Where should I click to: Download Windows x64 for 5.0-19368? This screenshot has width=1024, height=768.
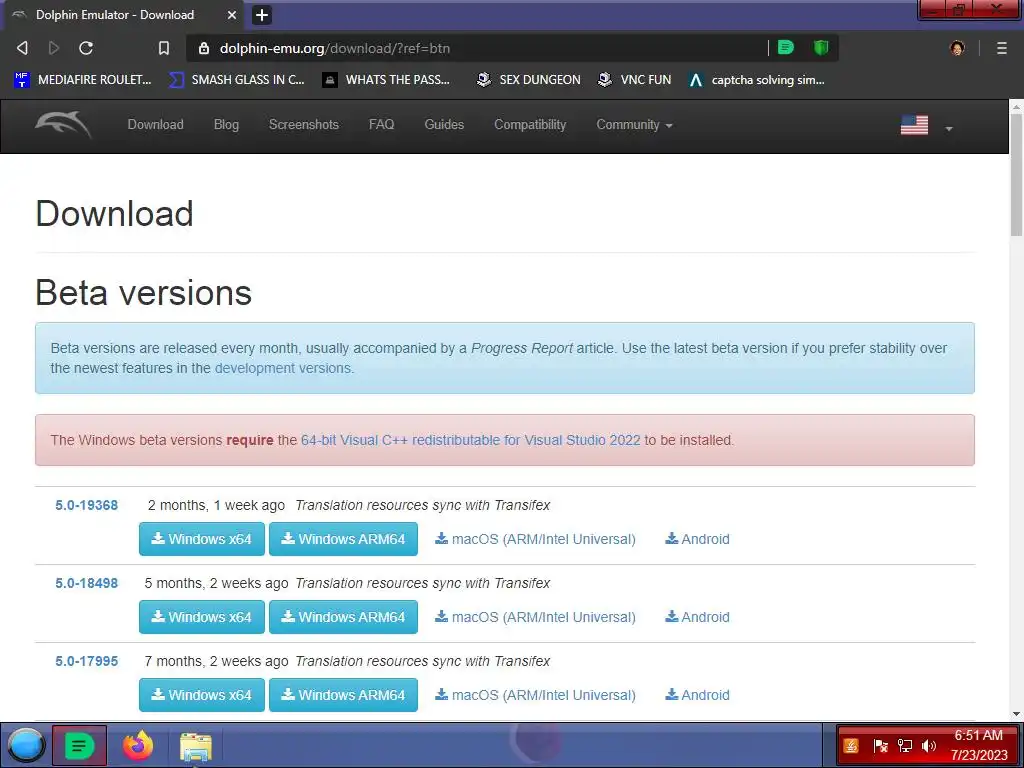pyautogui.click(x=202, y=539)
